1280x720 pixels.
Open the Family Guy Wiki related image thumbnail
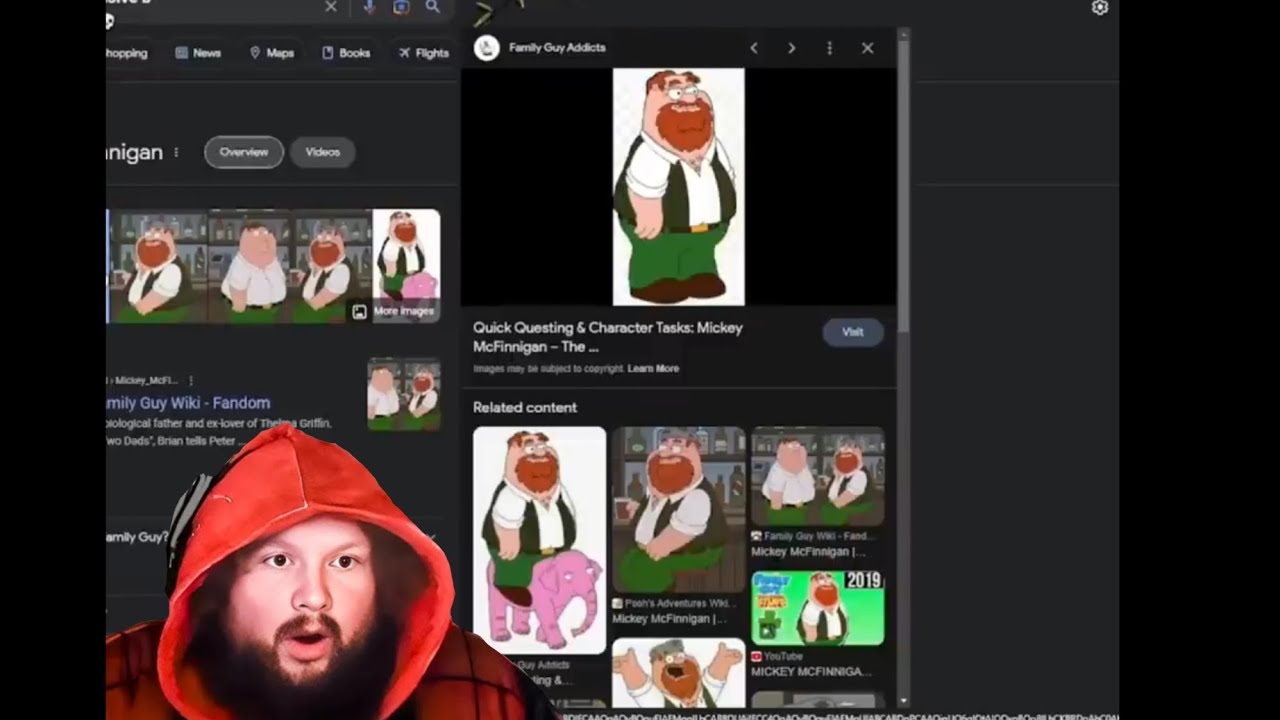coord(817,476)
